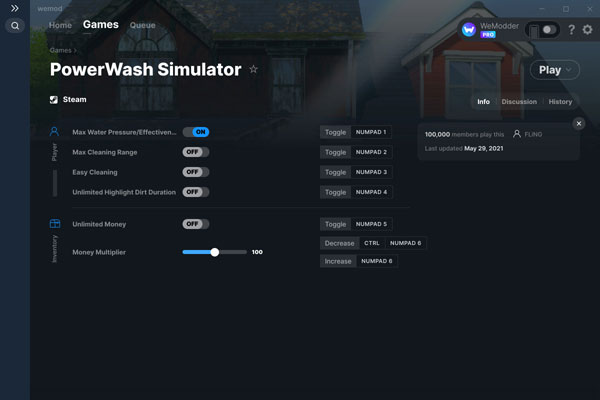Expand the sidebar with the double-chevron icon

click(x=15, y=8)
